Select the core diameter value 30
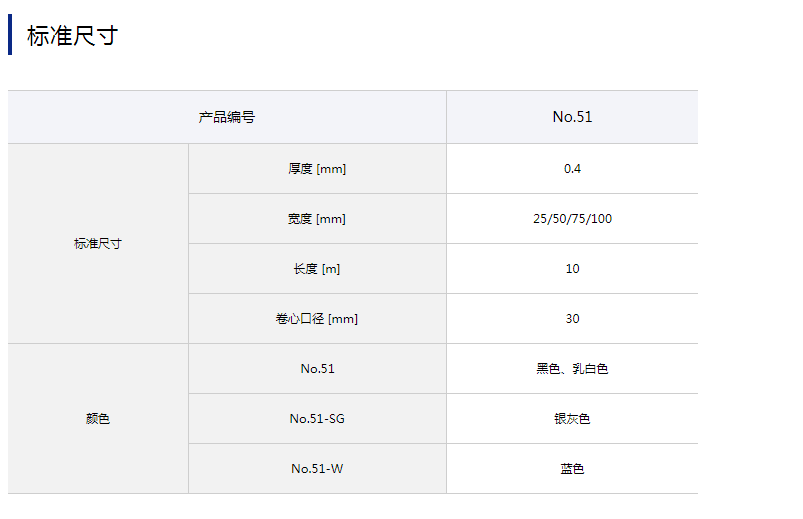 [x=572, y=319]
